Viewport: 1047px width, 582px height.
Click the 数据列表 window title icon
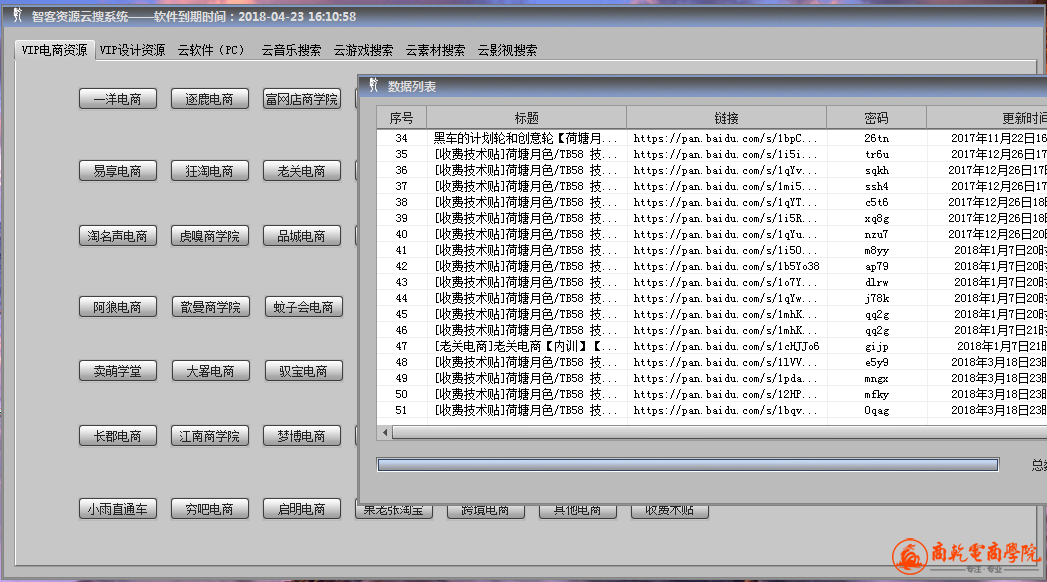click(373, 85)
